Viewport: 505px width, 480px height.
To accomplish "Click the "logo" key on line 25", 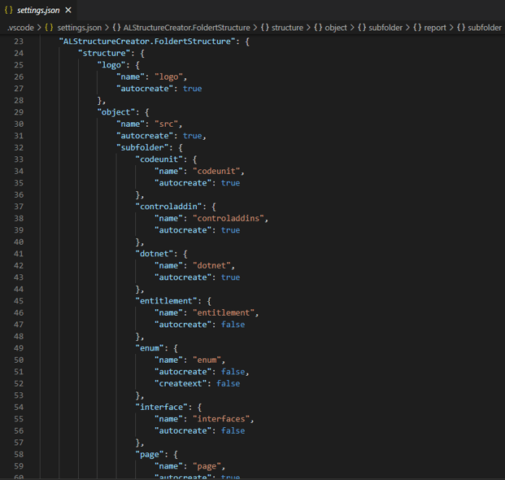I will pos(111,65).
